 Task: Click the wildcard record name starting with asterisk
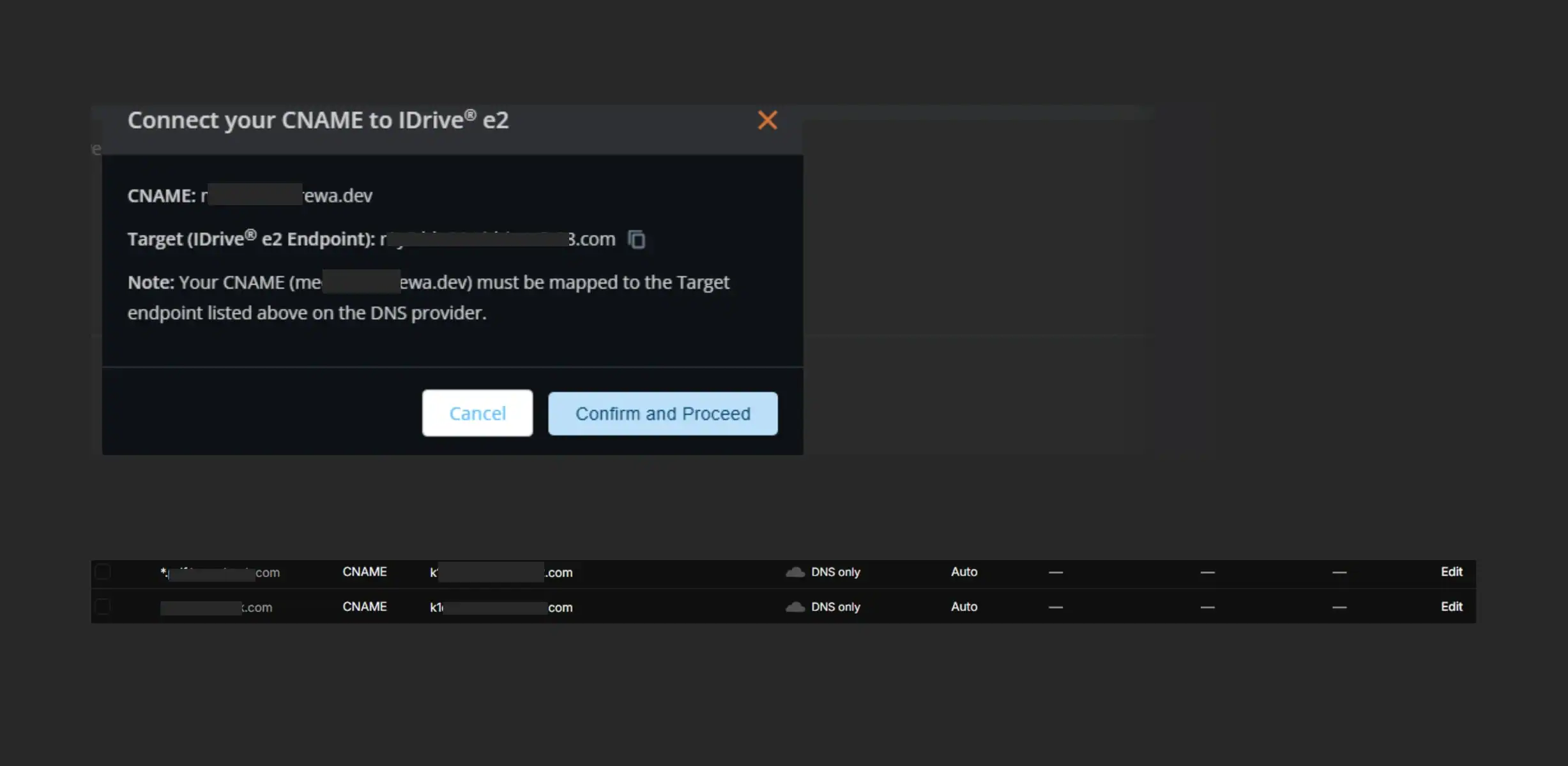[x=220, y=573]
